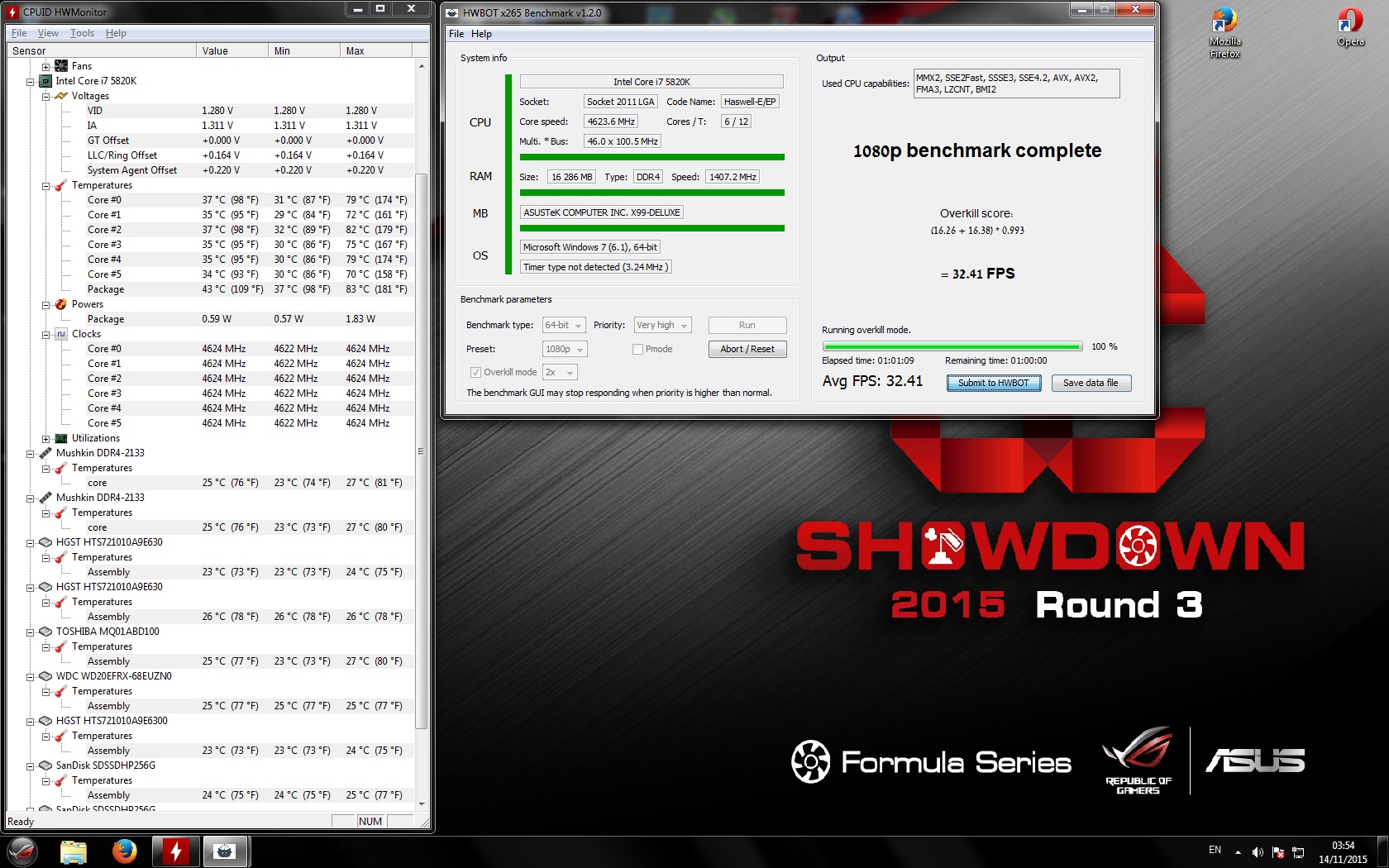Click the Utilizations icon in sensor tree
Image resolution: width=1389 pixels, height=868 pixels.
click(x=61, y=438)
